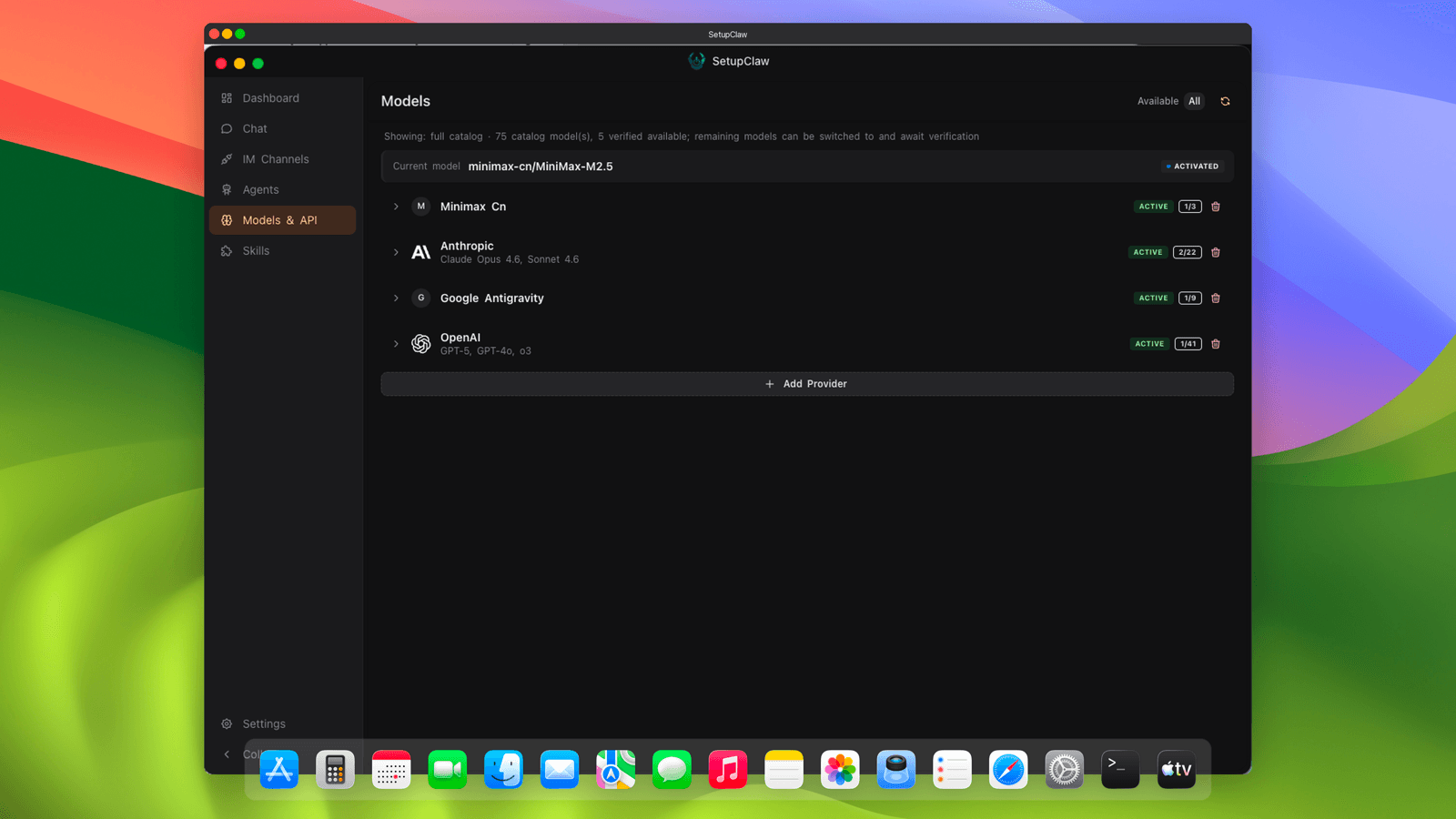
Task: Go to IM Channels section
Action: [x=282, y=159]
